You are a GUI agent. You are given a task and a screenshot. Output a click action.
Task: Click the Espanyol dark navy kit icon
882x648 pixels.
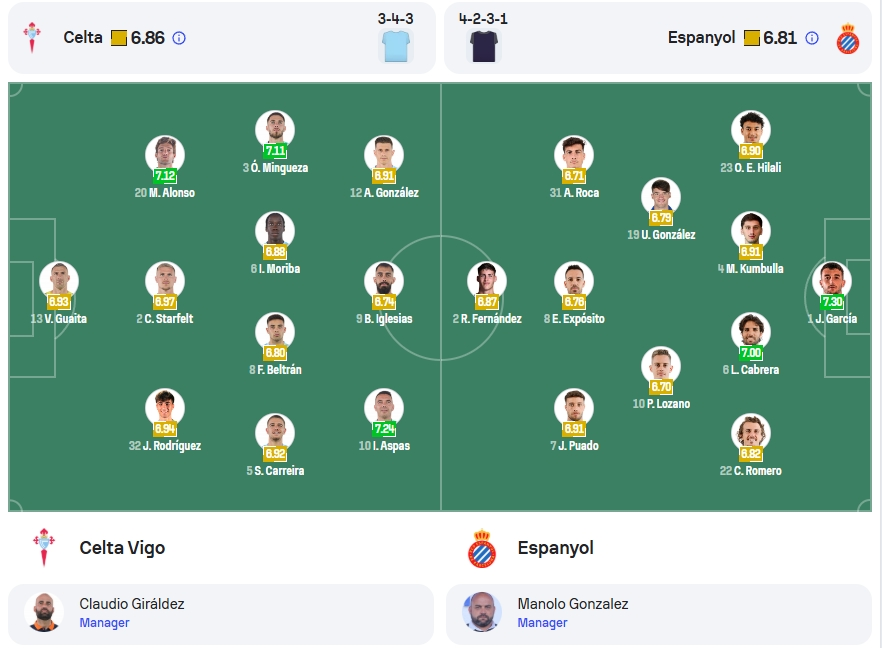point(484,46)
